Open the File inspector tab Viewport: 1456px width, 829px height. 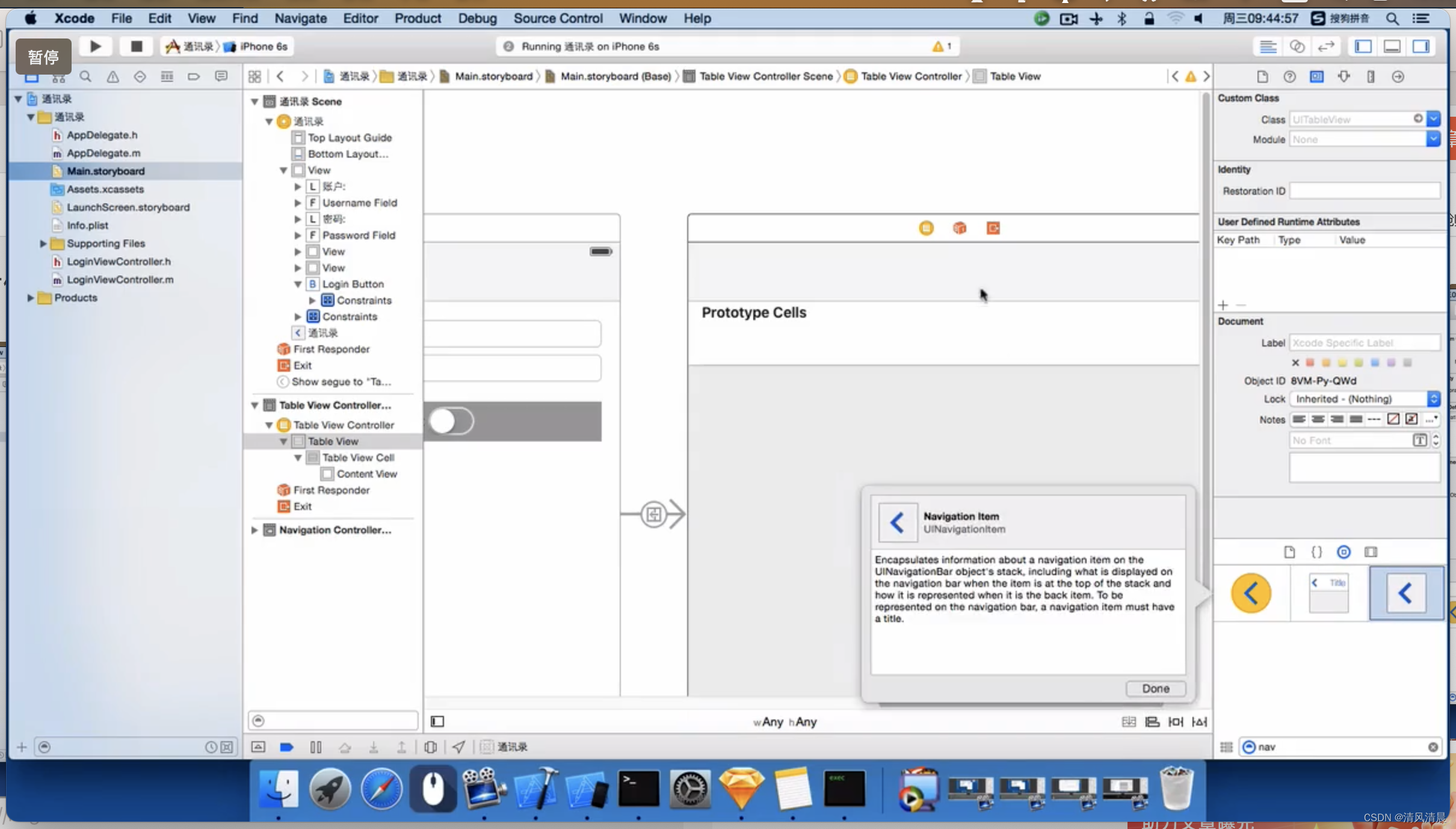[x=1262, y=76]
